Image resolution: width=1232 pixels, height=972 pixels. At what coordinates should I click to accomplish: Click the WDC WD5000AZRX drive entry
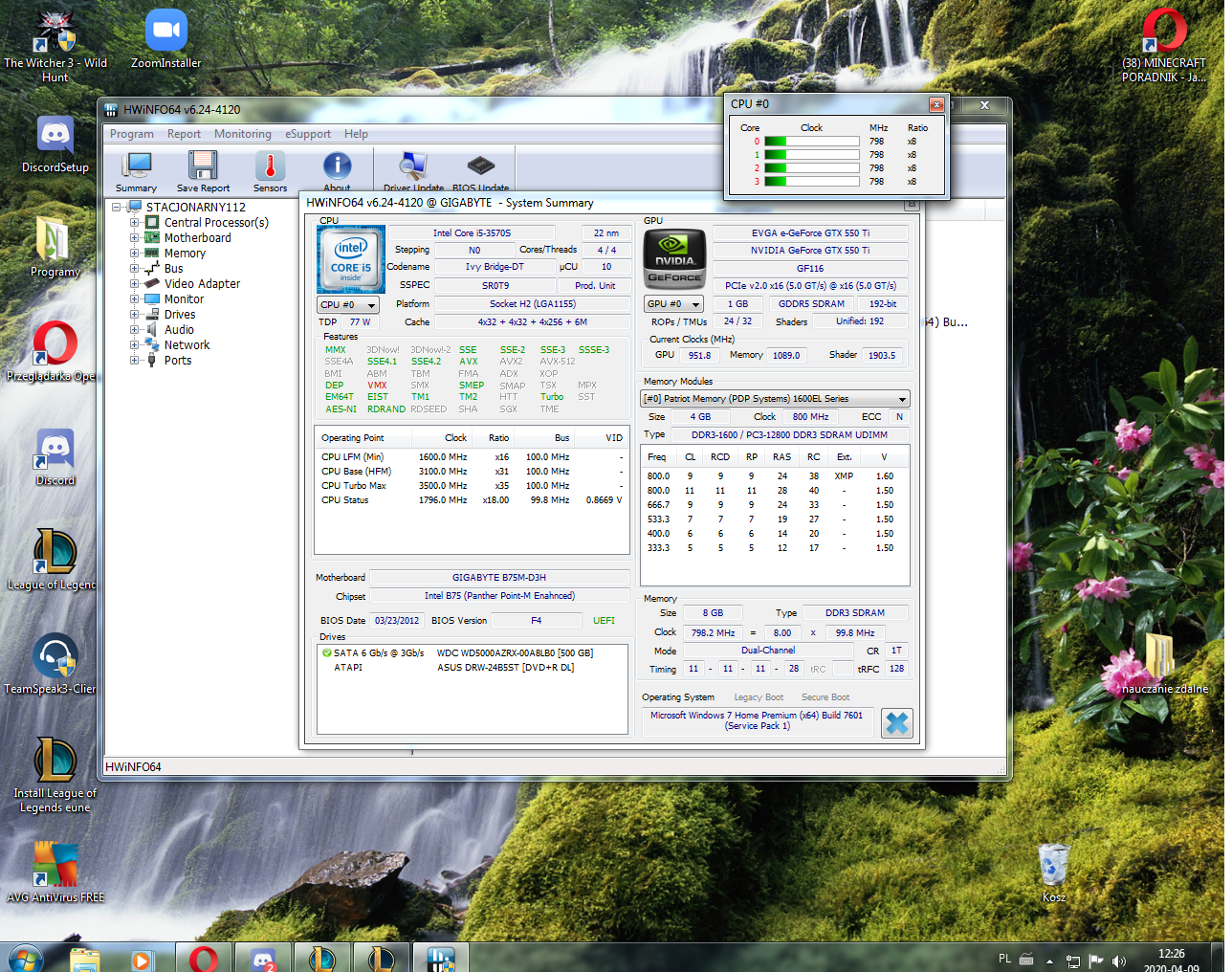click(515, 652)
